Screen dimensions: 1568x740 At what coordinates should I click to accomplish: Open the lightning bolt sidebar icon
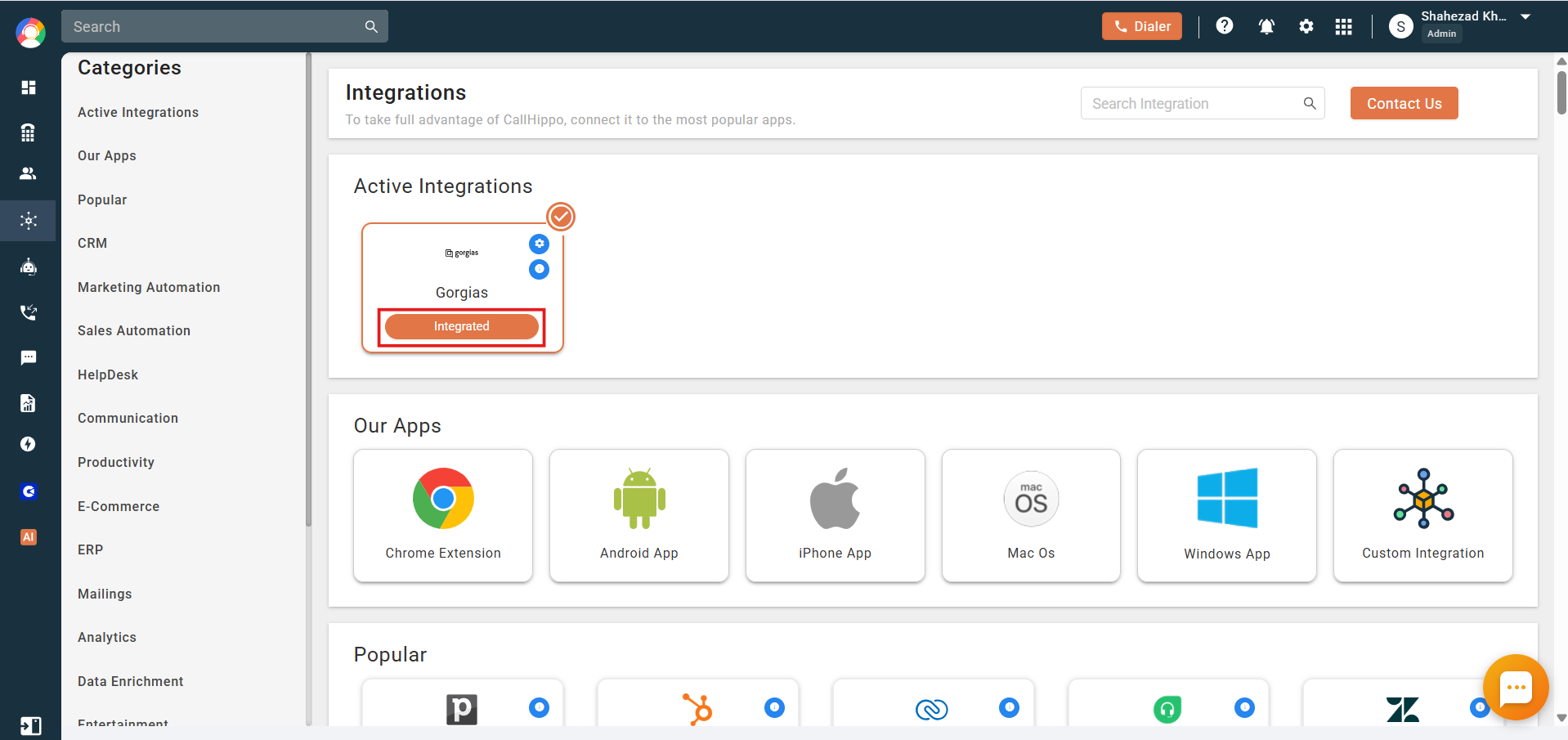point(28,444)
